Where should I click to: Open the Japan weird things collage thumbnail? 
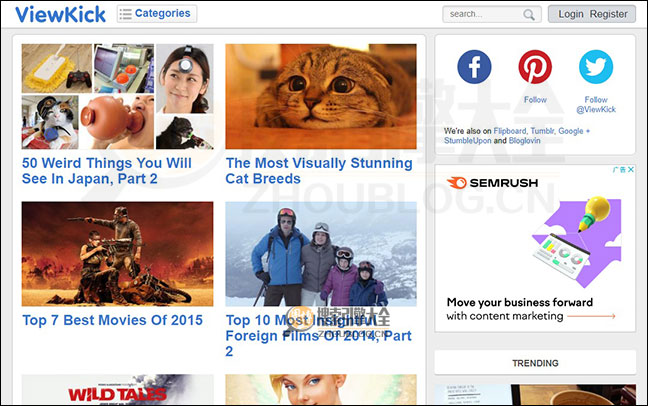117,96
